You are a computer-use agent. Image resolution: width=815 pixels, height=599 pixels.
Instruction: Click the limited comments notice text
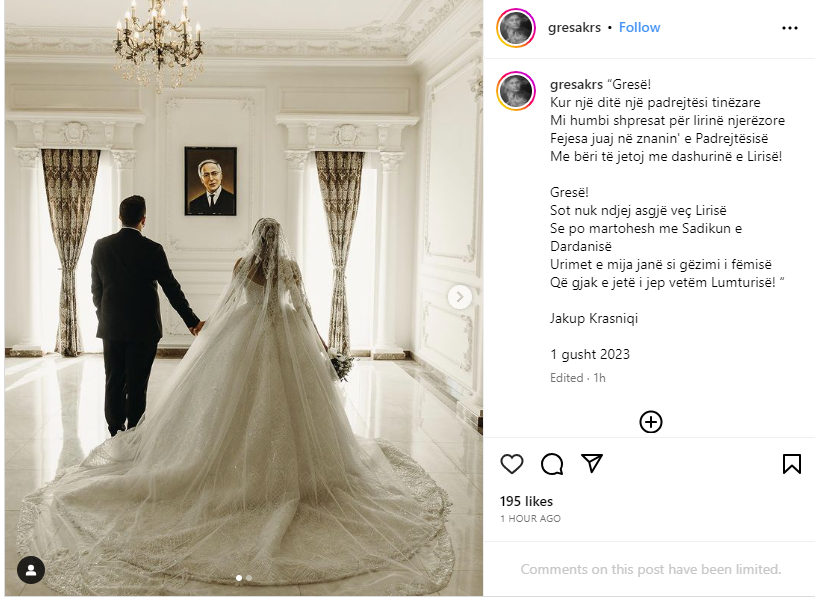[651, 569]
